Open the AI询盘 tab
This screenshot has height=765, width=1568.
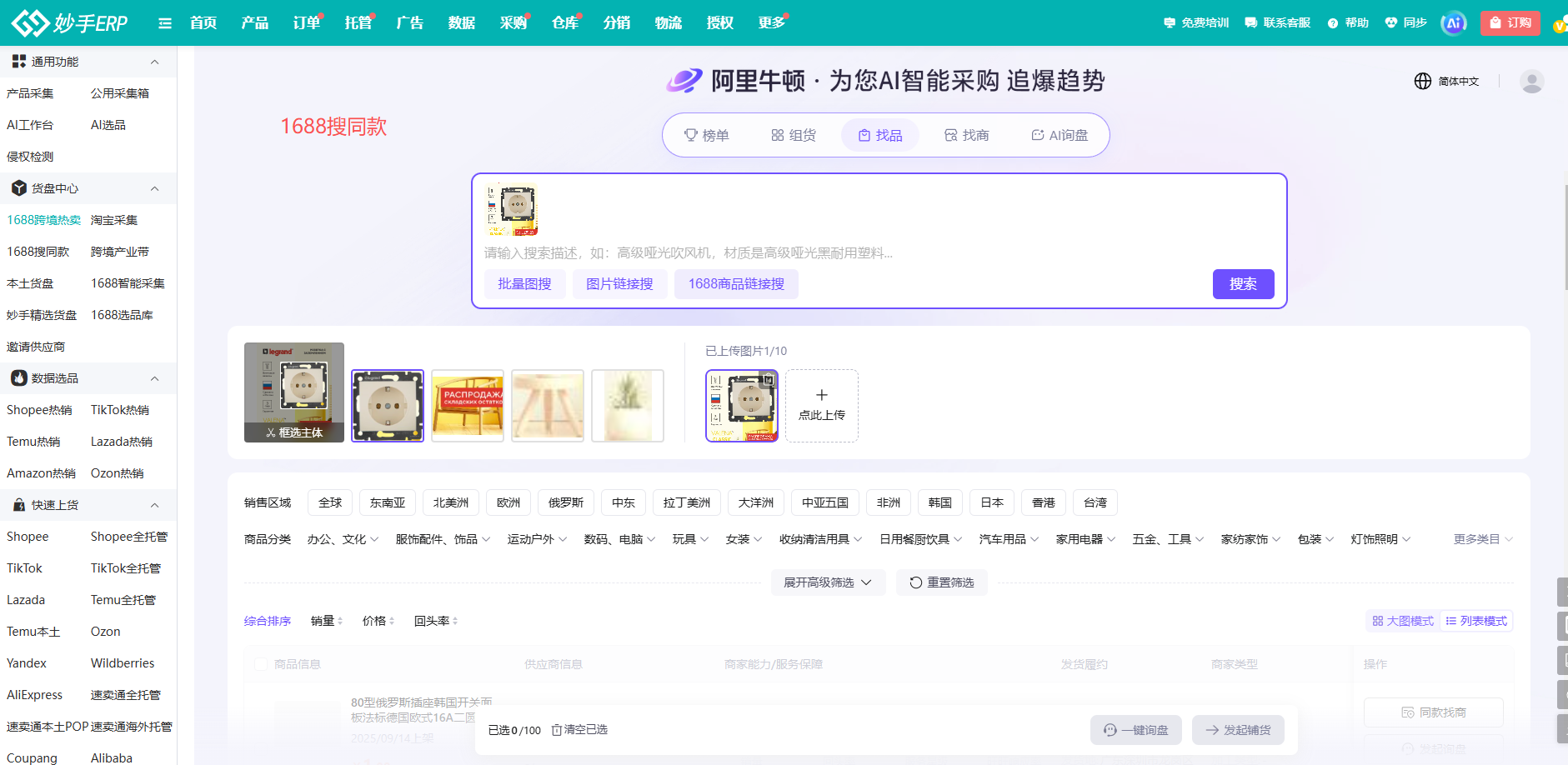coord(1060,135)
